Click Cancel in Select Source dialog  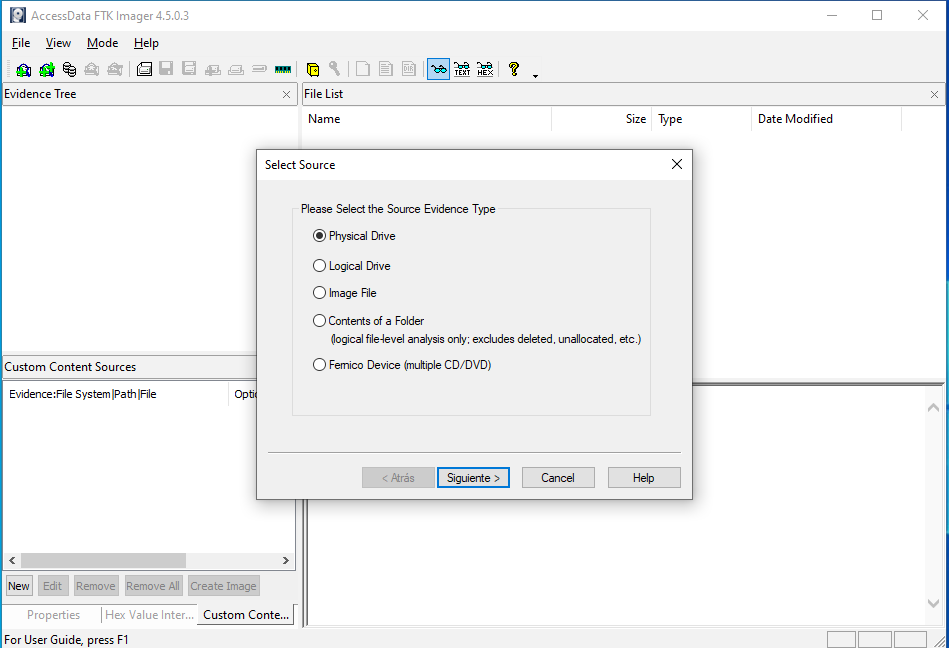coord(558,477)
